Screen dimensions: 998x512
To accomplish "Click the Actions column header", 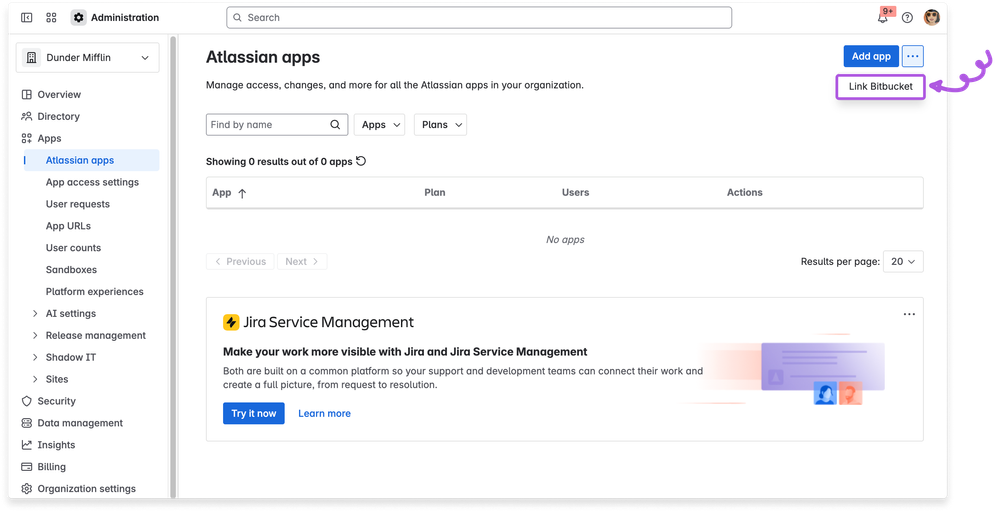I will click(745, 192).
